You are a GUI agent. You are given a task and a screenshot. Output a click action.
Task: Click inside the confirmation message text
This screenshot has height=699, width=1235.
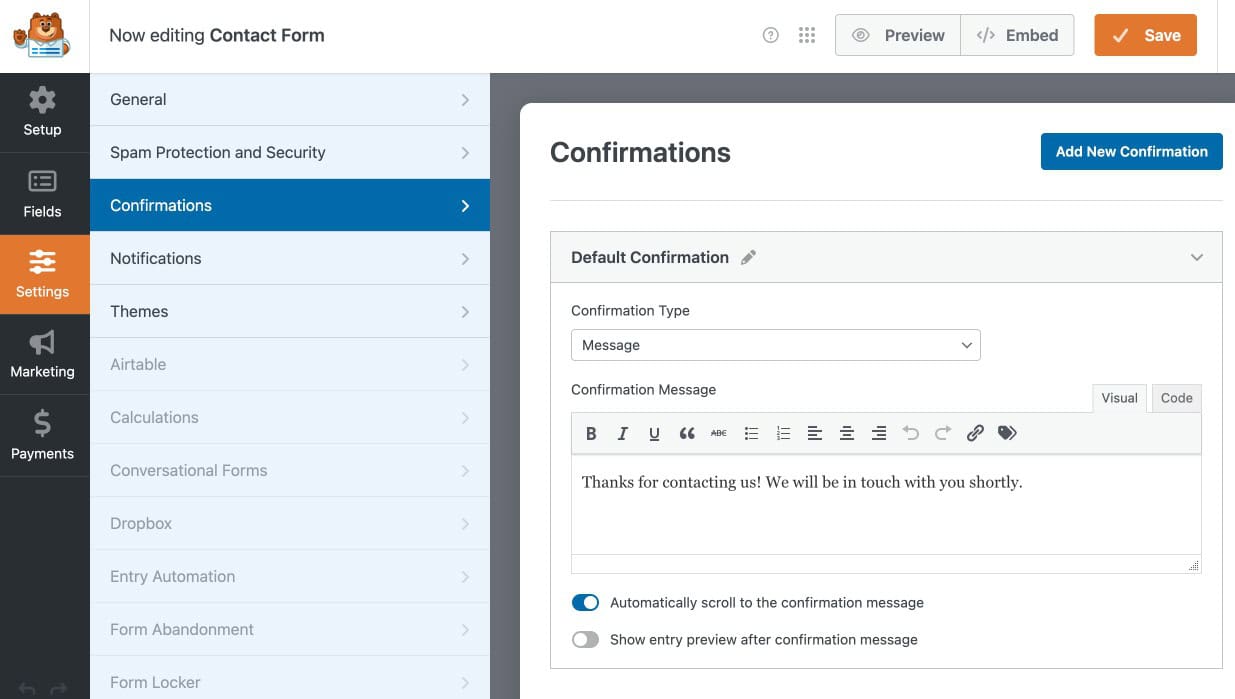point(801,482)
